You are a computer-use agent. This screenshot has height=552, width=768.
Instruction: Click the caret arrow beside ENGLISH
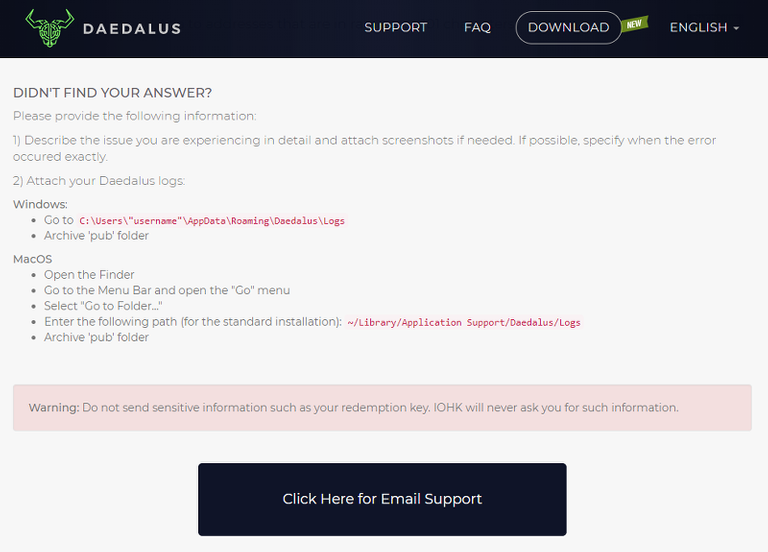(x=737, y=29)
